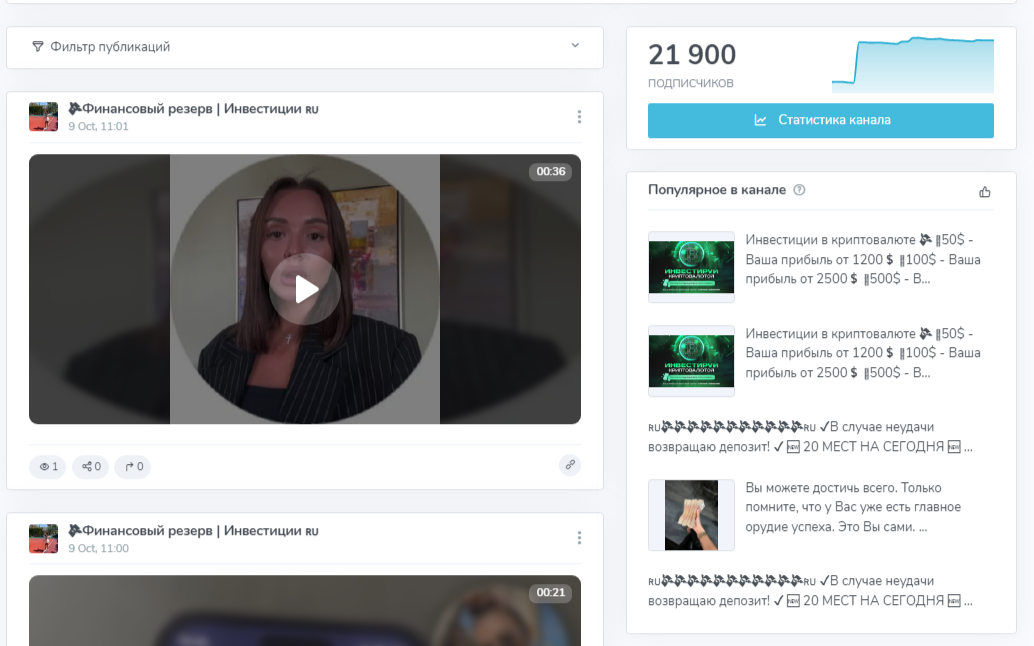The width and height of the screenshot is (1034, 646).
Task: Click the subscribers growth chart
Action: 912,66
